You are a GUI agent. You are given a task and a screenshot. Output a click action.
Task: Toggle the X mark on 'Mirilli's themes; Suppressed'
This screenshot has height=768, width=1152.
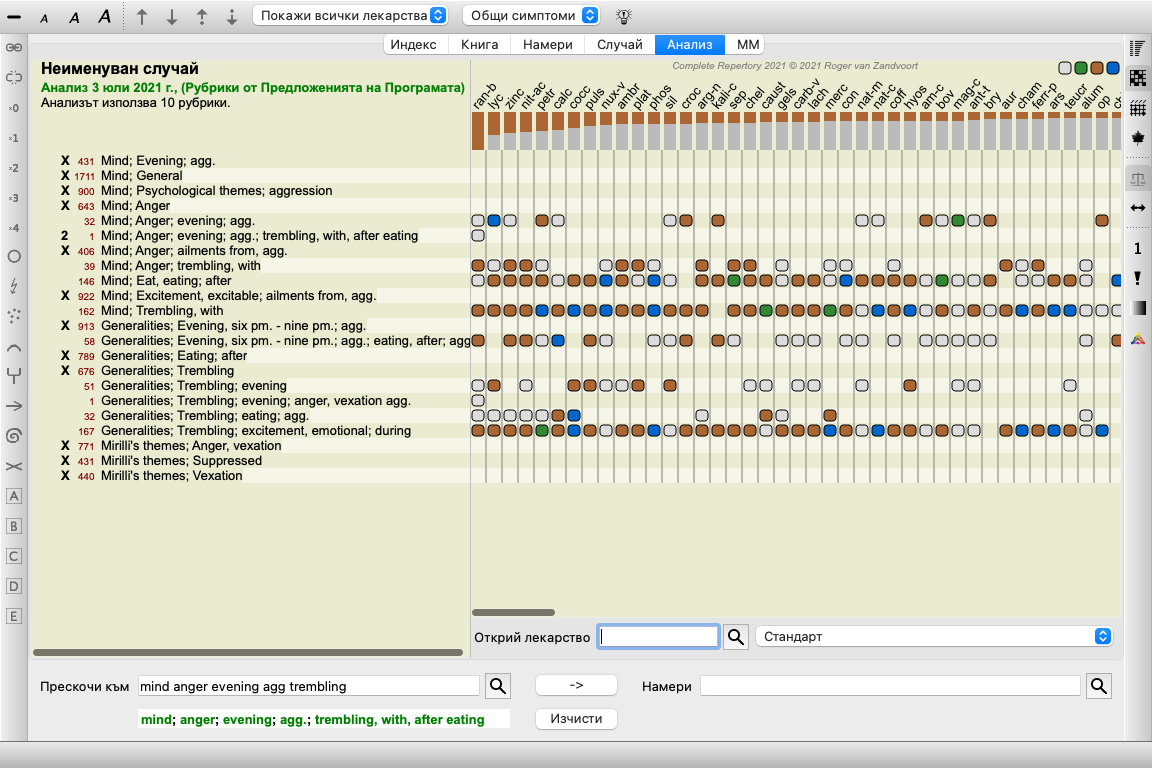[x=65, y=461]
